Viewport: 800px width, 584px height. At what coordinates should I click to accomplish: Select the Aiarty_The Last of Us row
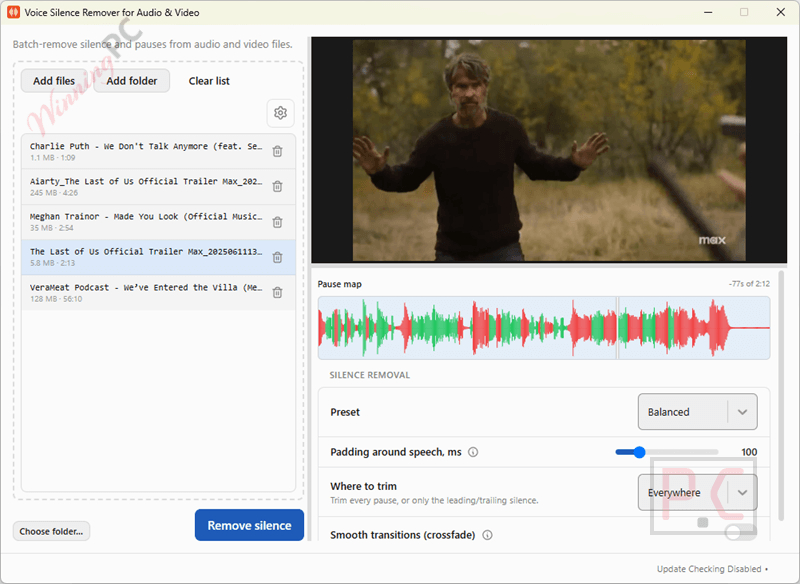coord(158,187)
